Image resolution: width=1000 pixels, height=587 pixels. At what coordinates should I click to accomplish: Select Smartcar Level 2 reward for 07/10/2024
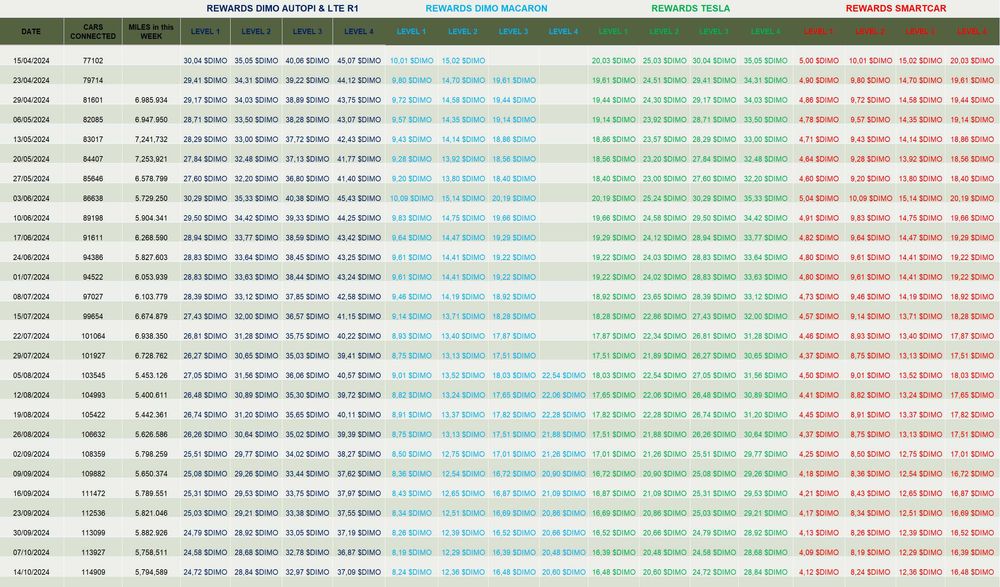[870, 553]
